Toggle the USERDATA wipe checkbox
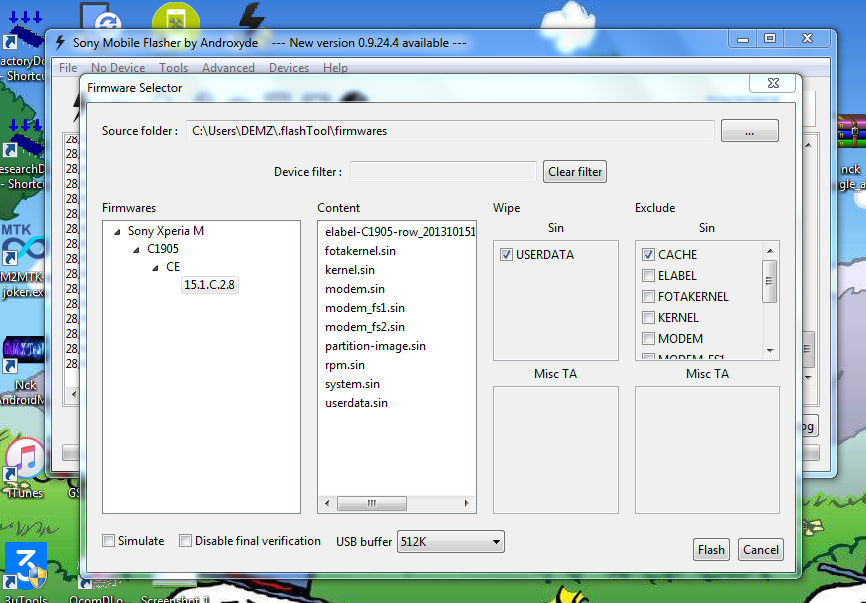Viewport: 866px width, 603px height. pyautogui.click(x=506, y=255)
